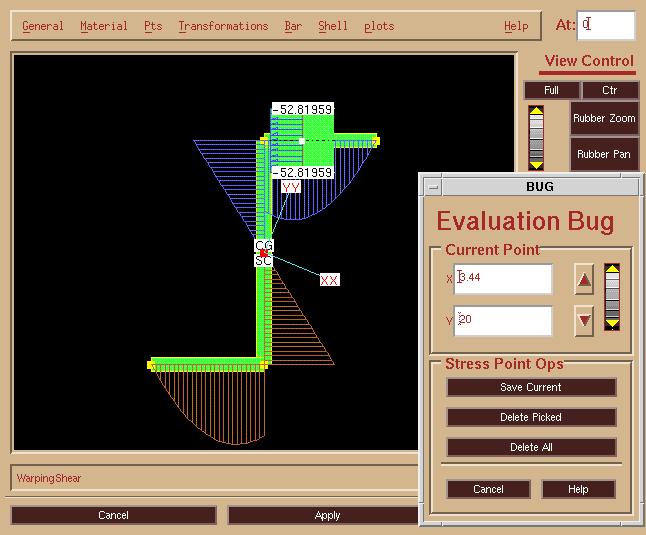This screenshot has width=646, height=535.
Task: Open the BUG window menu button
Action: tap(432, 186)
